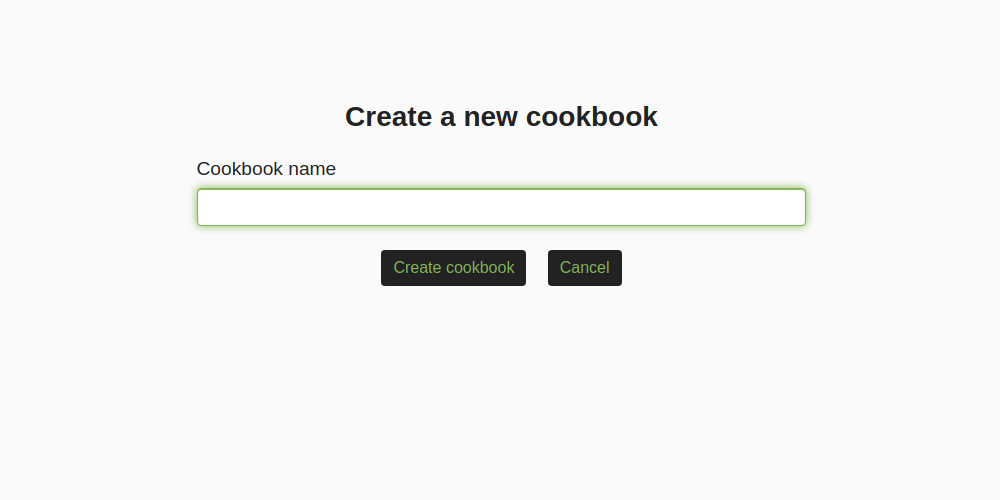This screenshot has width=1000, height=500.
Task: Click the wide input field above the buttons
Action: (x=501, y=207)
